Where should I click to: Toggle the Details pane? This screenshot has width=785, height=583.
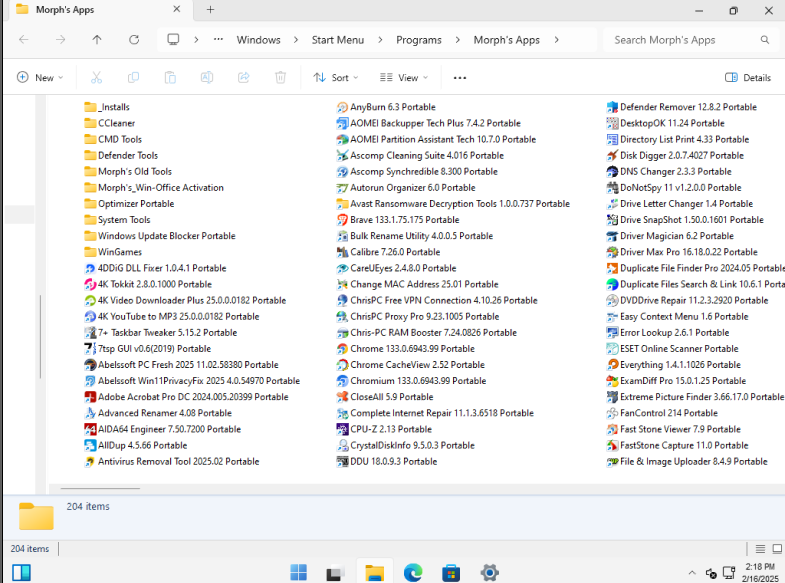pyautogui.click(x=748, y=78)
